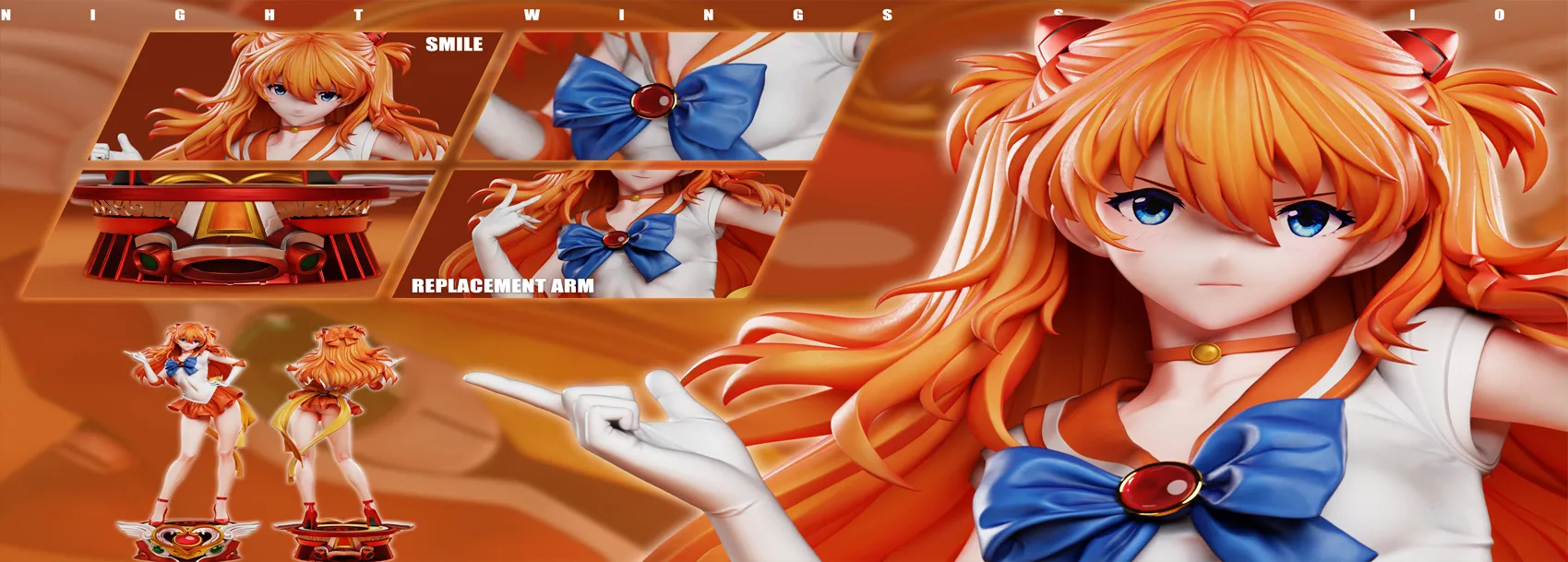Viewport: 1568px width, 562px height.
Task: Open the smiling face preview panel
Action: (x=295, y=97)
